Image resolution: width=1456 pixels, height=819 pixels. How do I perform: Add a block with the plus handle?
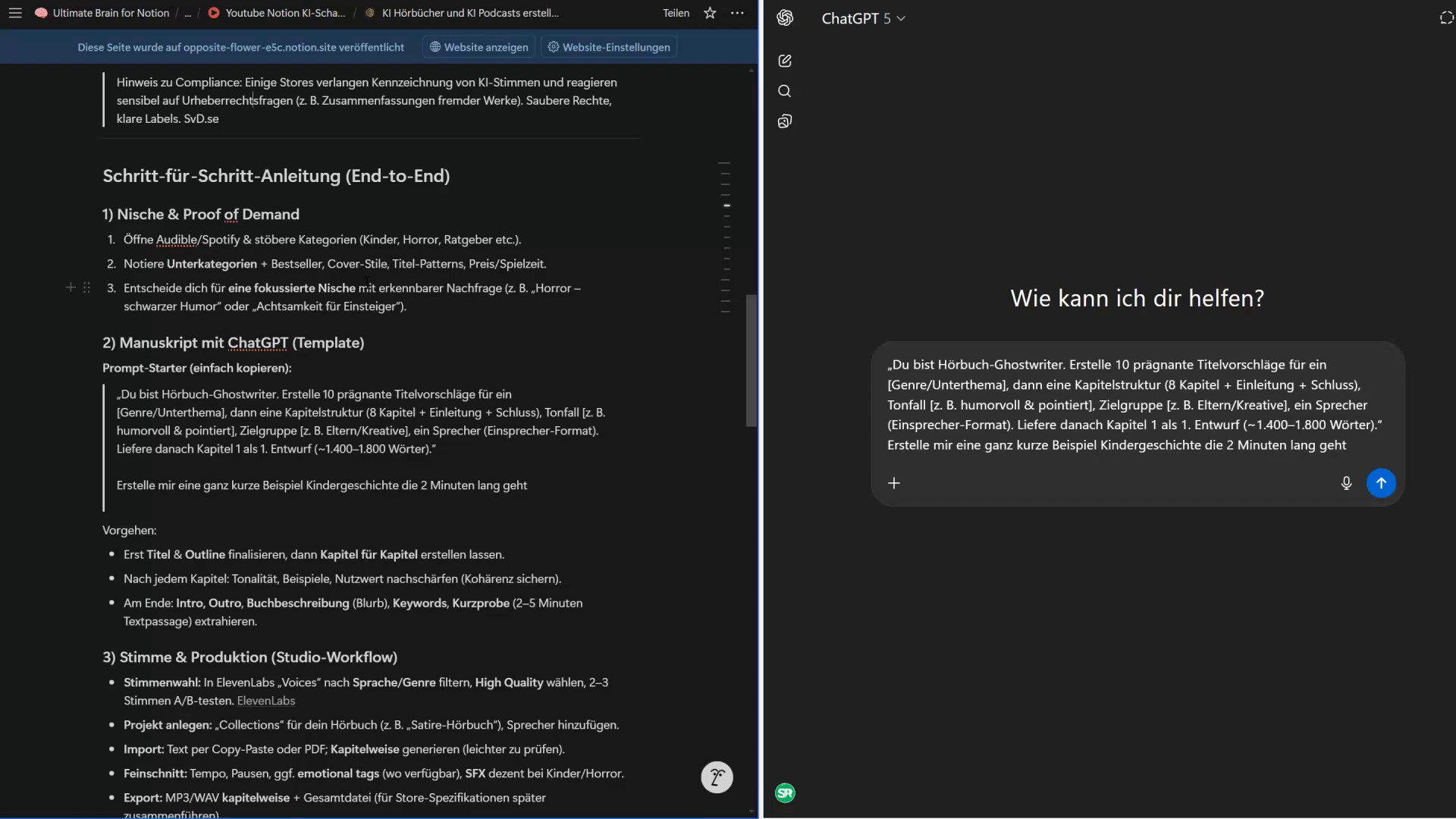pyautogui.click(x=71, y=287)
